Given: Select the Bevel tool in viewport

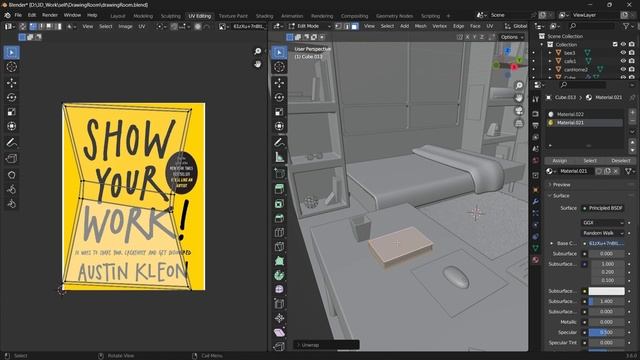Looking at the screenshot, I should (x=279, y=218).
